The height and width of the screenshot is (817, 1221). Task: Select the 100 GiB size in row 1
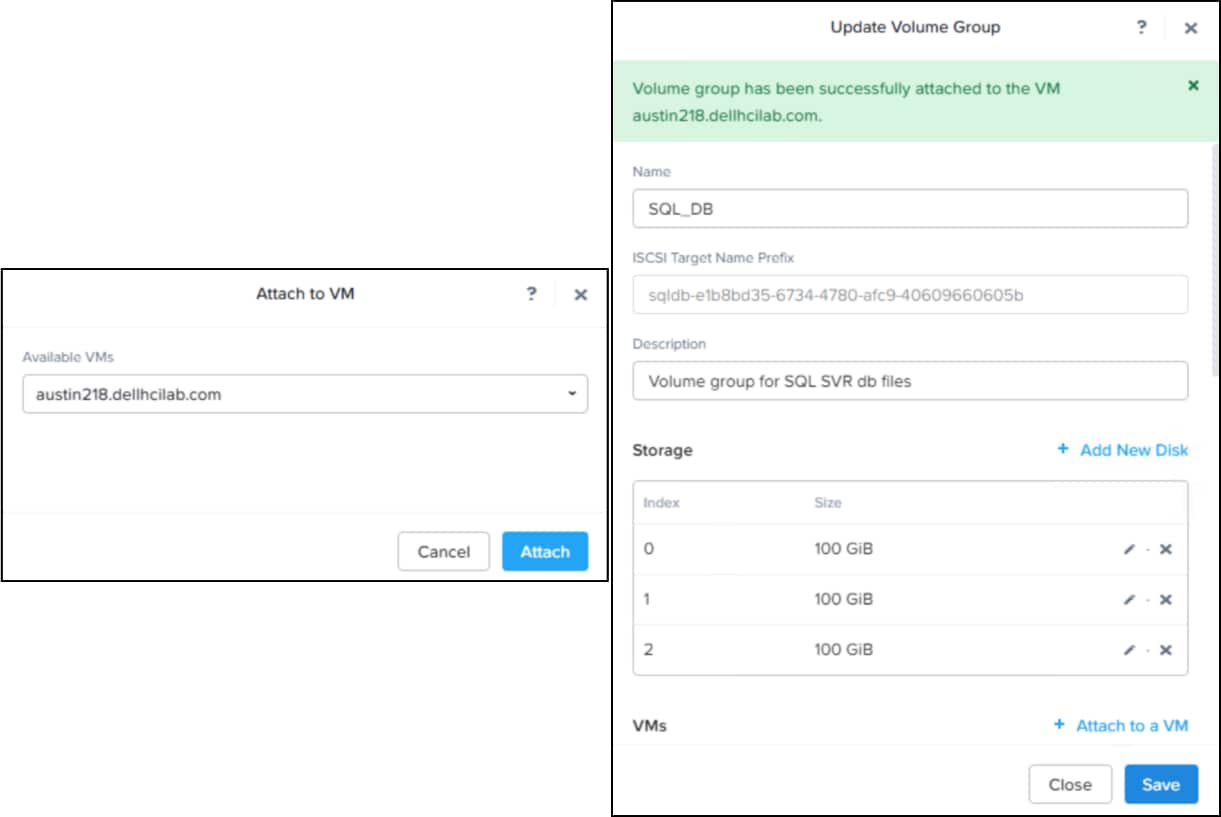click(x=844, y=599)
